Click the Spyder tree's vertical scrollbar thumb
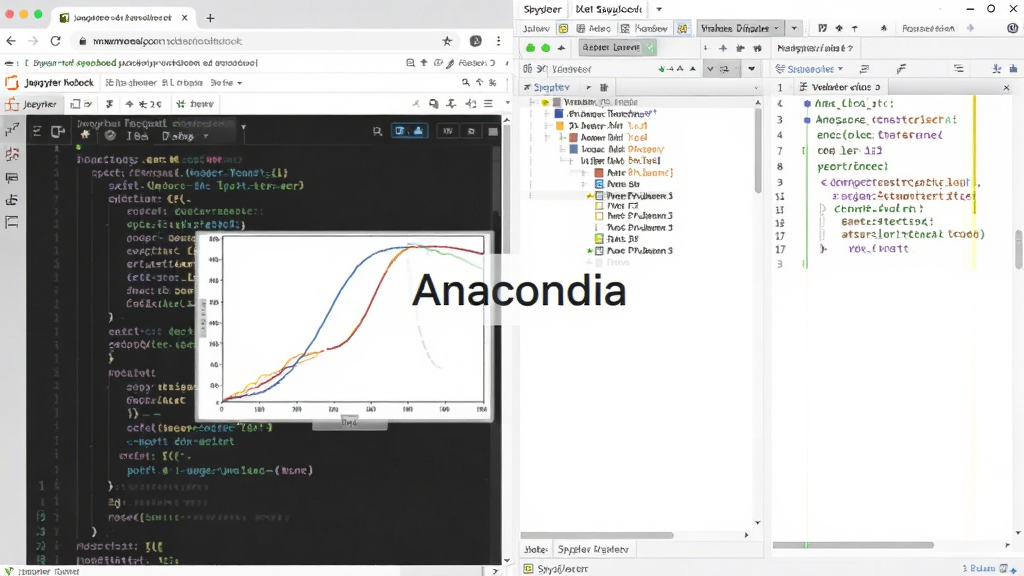The height and width of the screenshot is (576, 1024). tap(758, 150)
